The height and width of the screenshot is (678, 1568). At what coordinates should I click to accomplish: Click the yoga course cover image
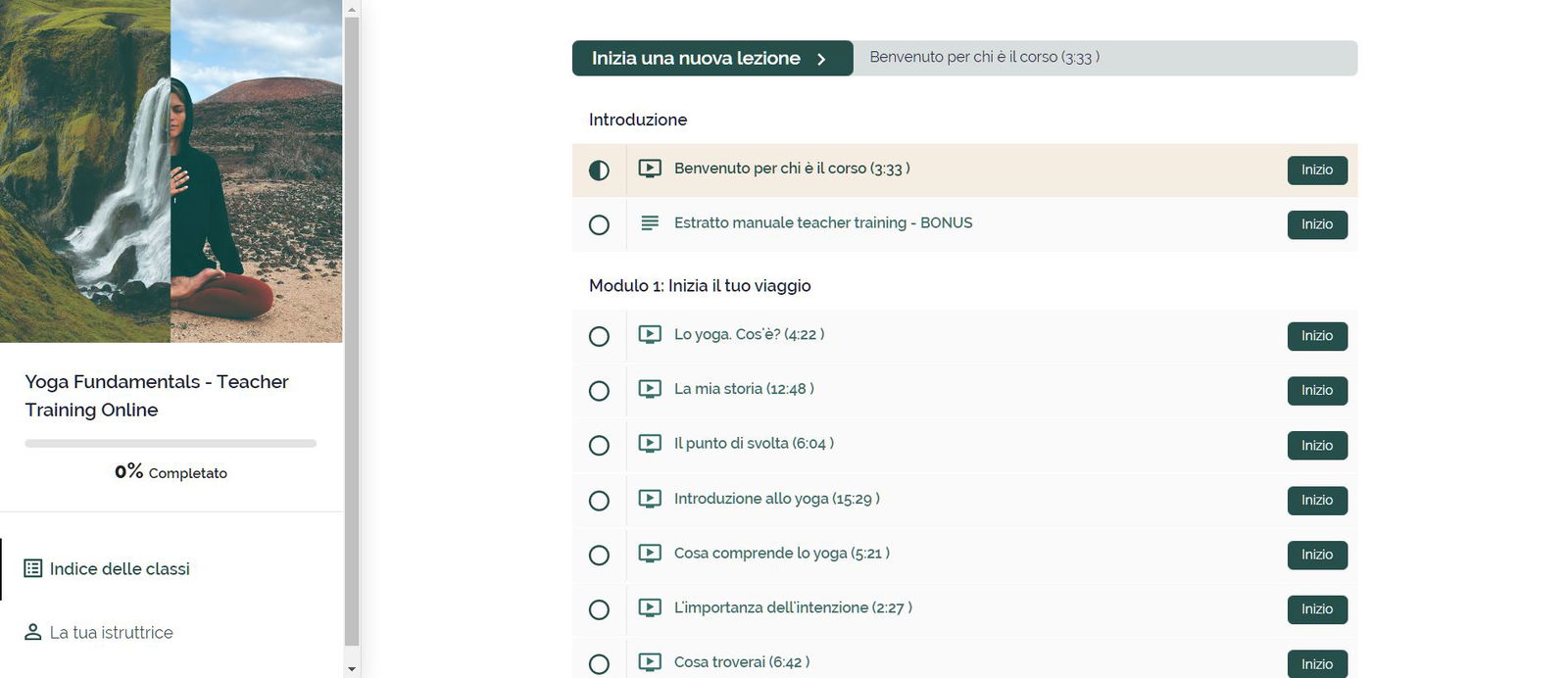(x=171, y=171)
